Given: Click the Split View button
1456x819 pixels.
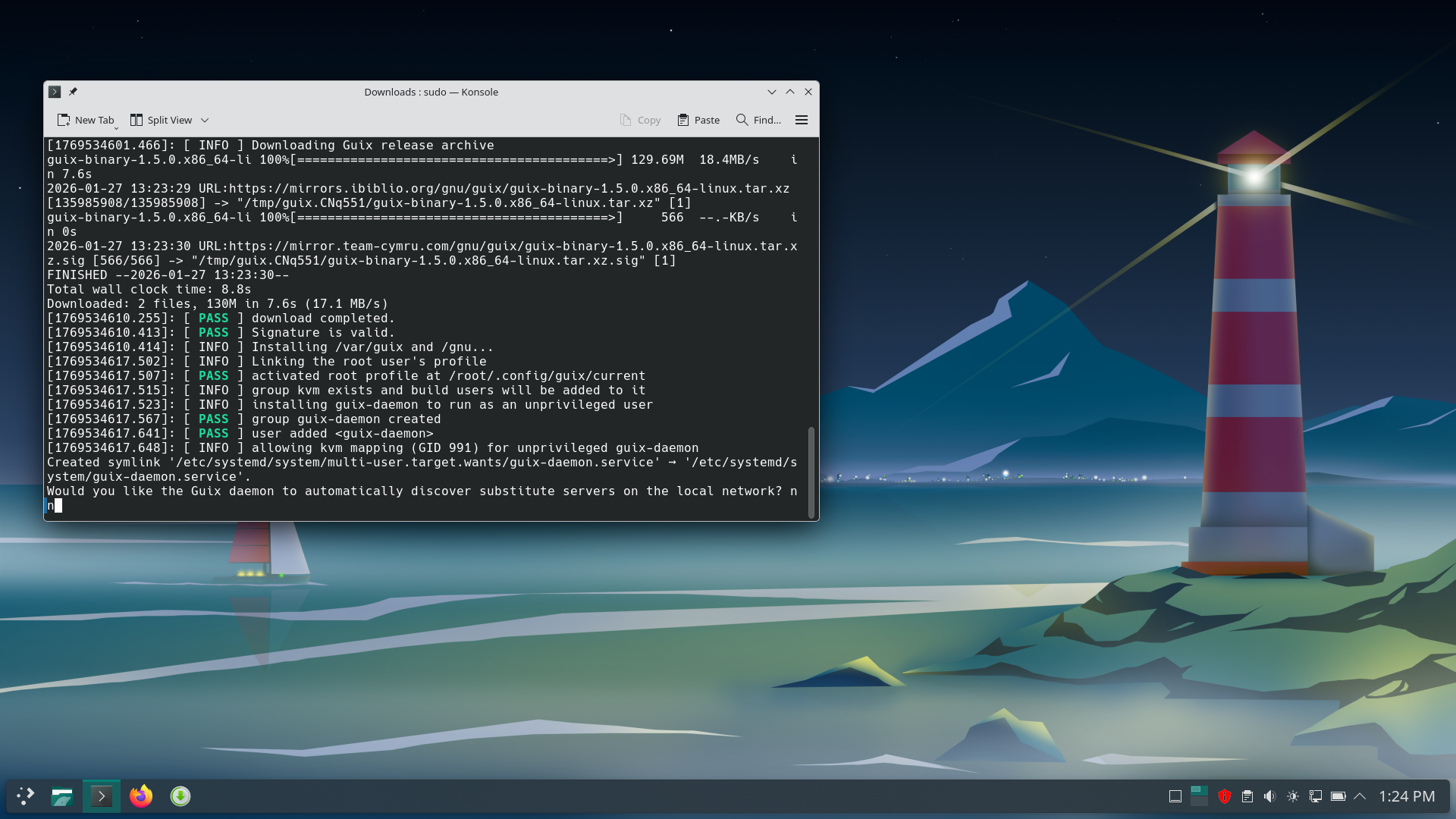Looking at the screenshot, I should coord(161,120).
